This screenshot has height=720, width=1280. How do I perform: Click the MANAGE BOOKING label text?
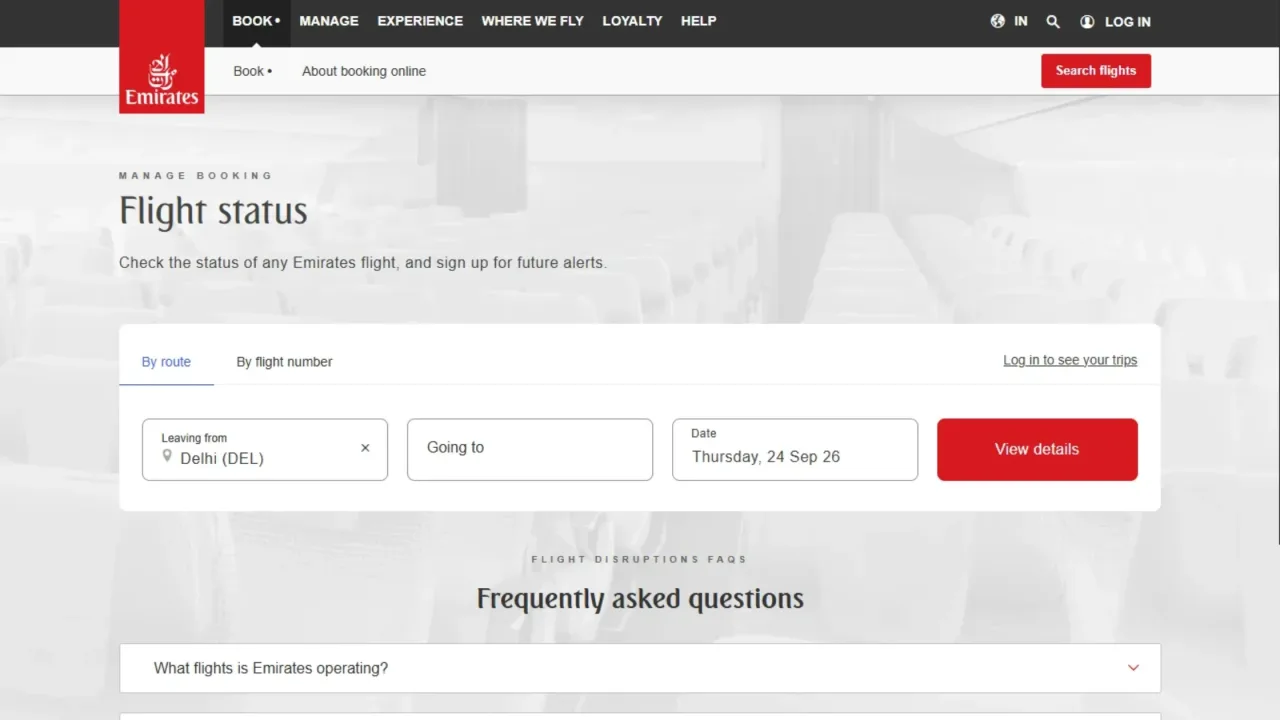(196, 176)
